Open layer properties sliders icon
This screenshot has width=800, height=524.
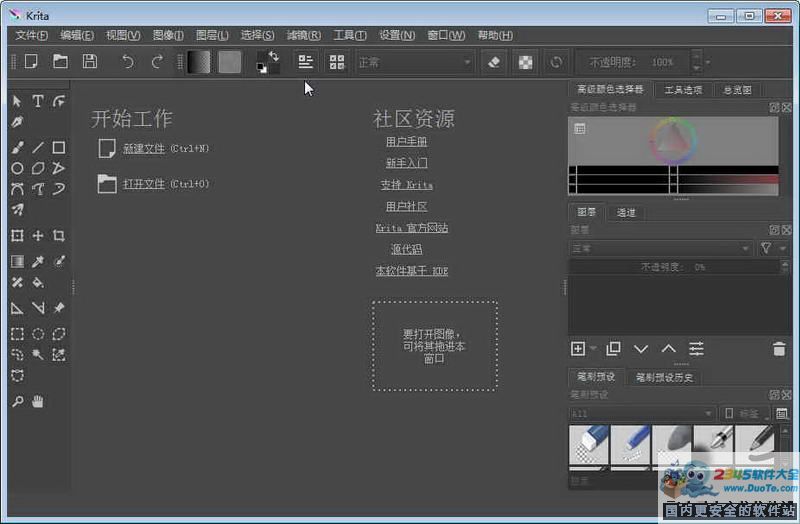(696, 348)
